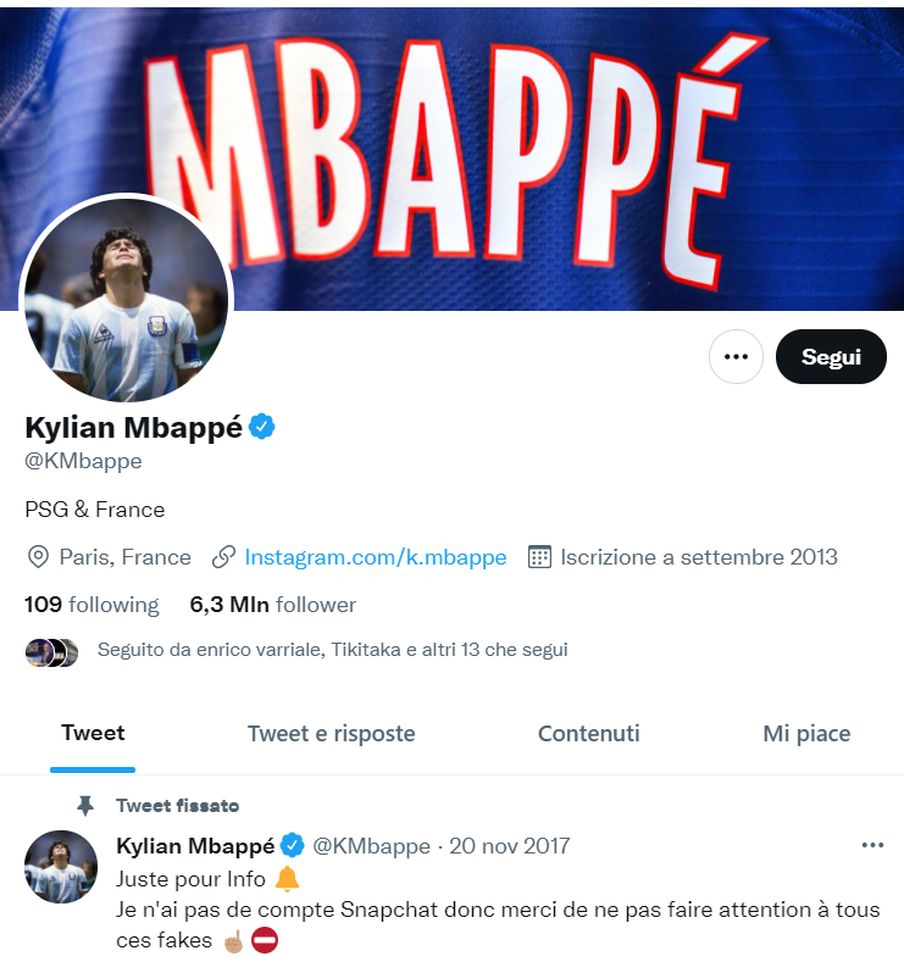This screenshot has height=973, width=904.
Task: Select the Tweet tab
Action: pyautogui.click(x=93, y=733)
